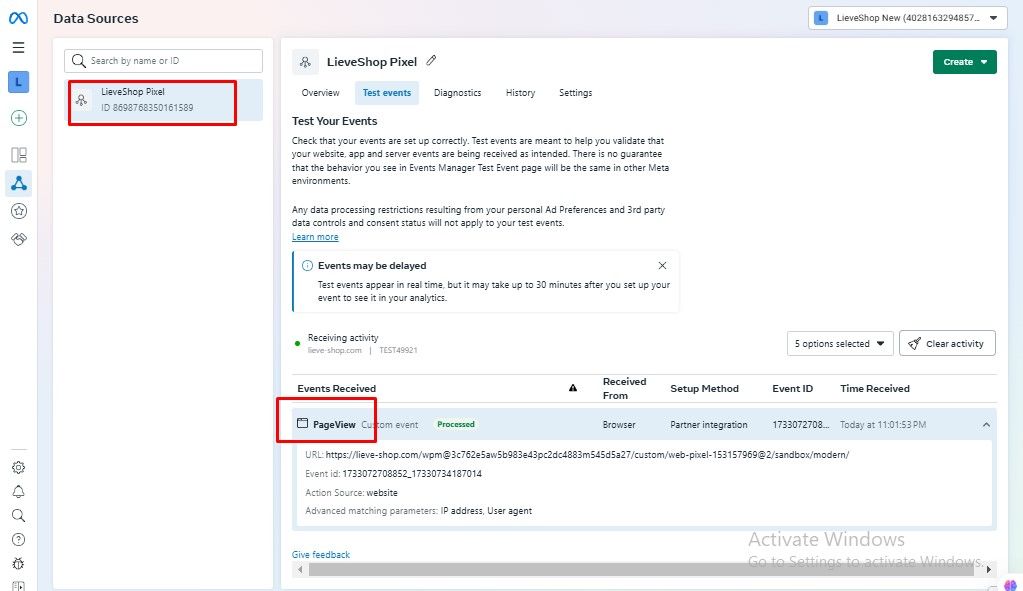
Task: Click the green plus Connect Data Sources icon
Action: [19, 118]
